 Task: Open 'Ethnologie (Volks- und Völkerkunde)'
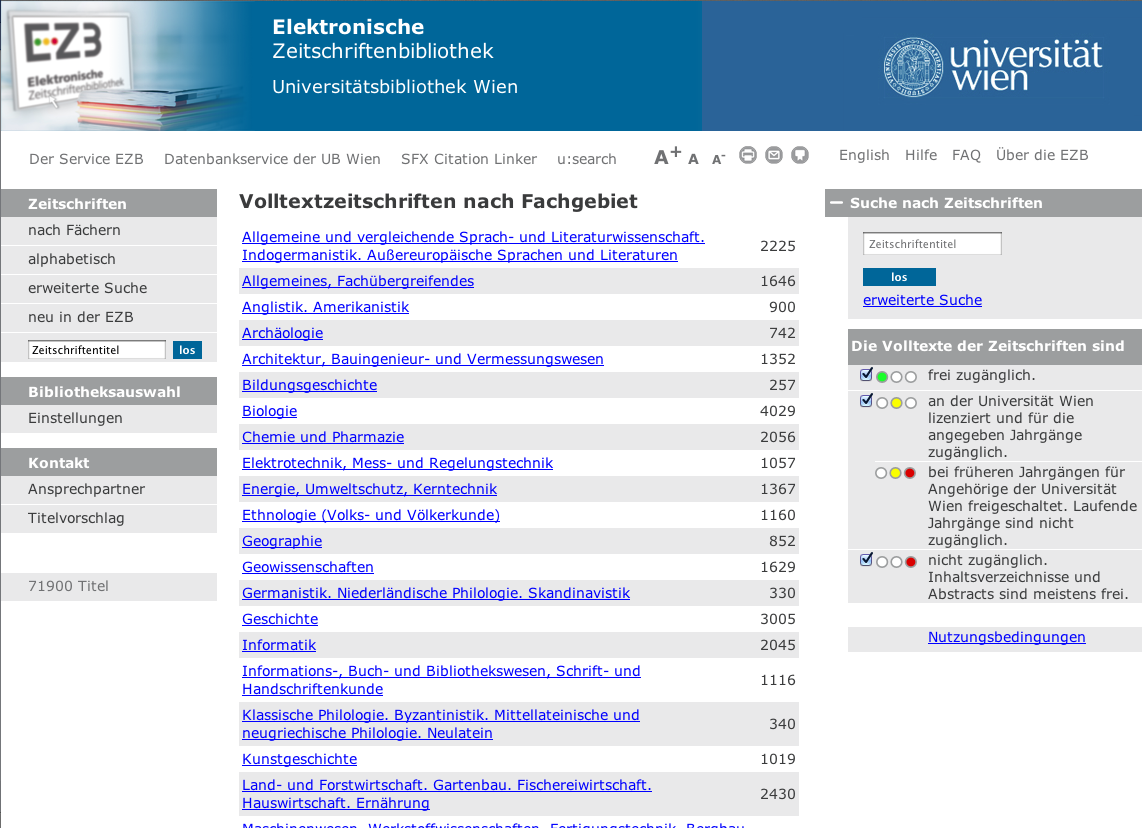click(371, 516)
